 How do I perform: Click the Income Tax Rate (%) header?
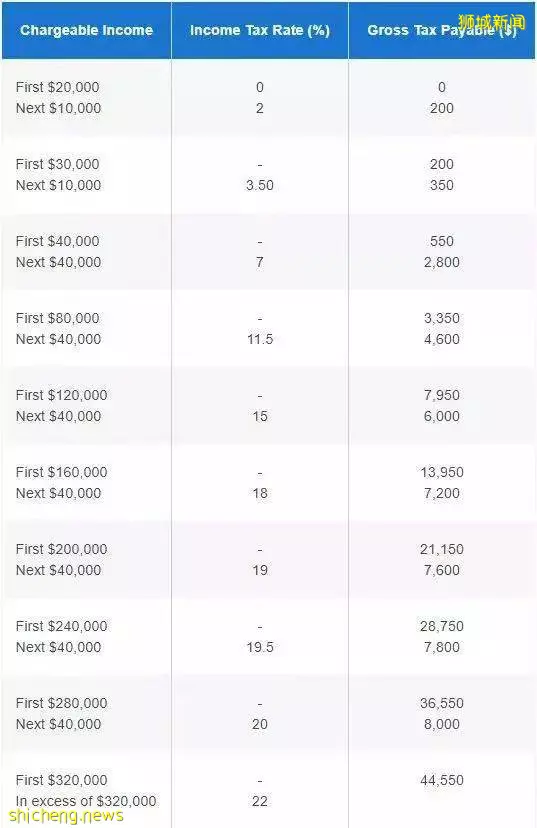(260, 30)
